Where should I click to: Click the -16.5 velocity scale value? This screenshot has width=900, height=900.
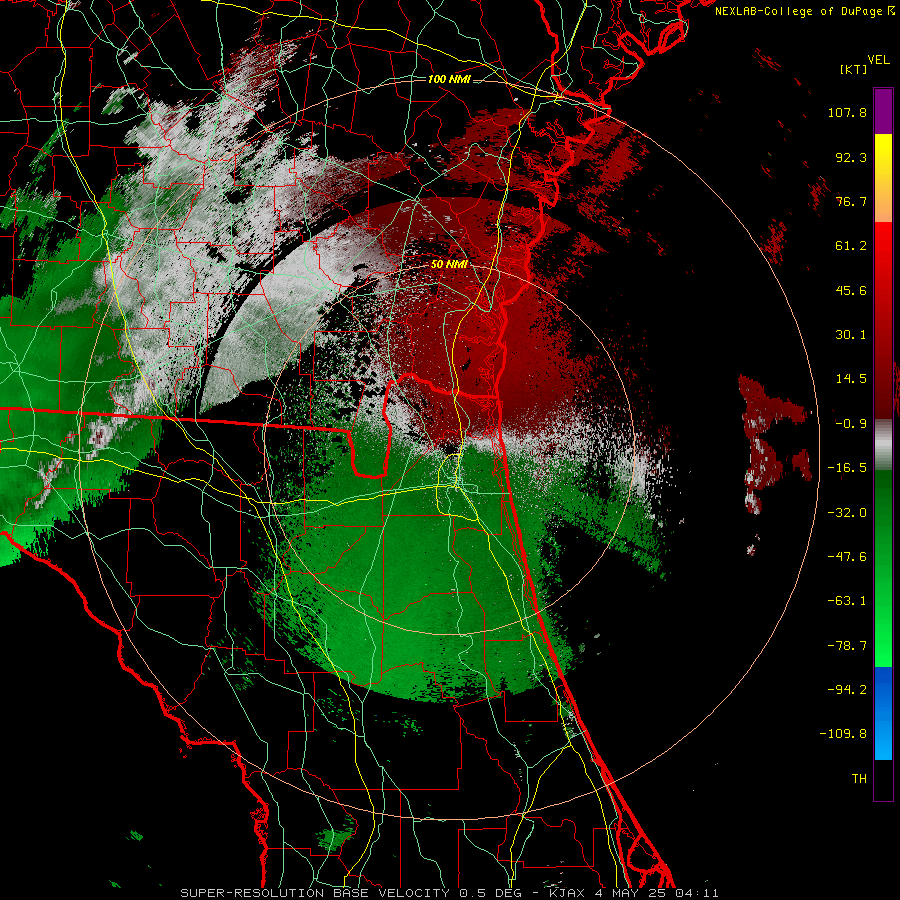pyautogui.click(x=847, y=468)
